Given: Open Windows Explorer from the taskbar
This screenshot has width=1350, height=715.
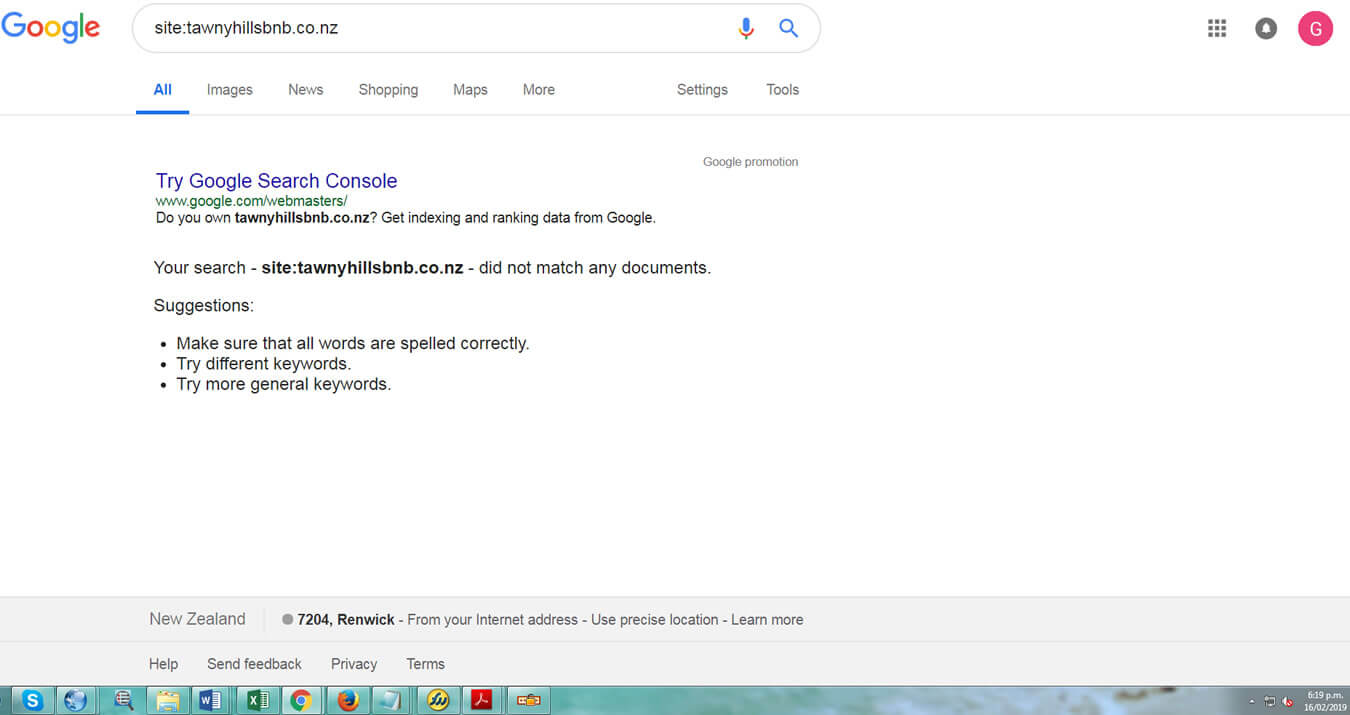Looking at the screenshot, I should tap(167, 700).
